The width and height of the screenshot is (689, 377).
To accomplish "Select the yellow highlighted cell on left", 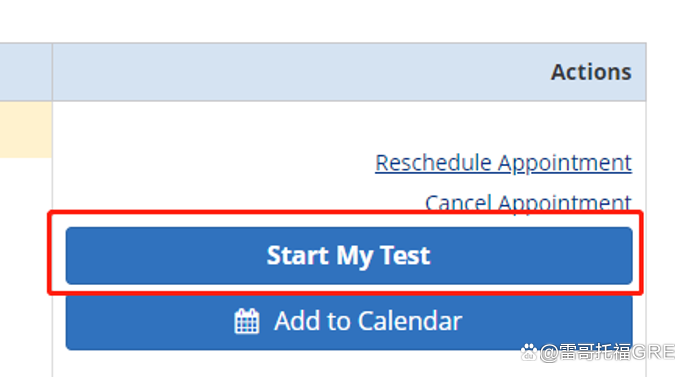I will 25,129.
